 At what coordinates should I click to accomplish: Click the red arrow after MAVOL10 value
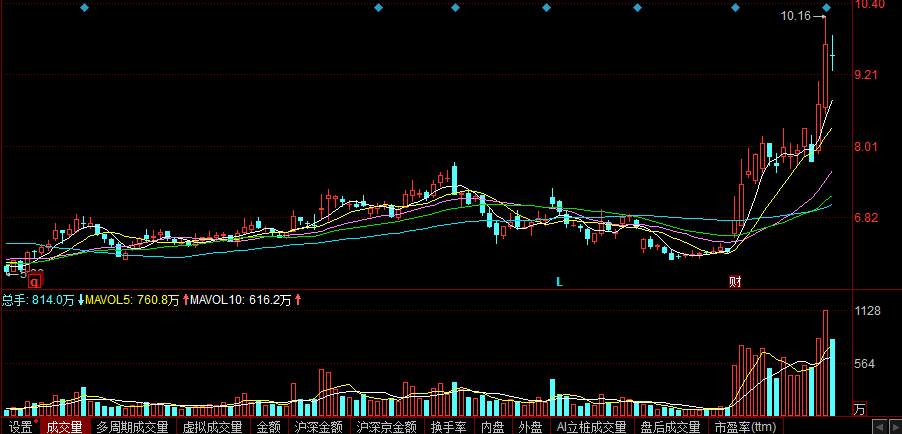(x=298, y=300)
